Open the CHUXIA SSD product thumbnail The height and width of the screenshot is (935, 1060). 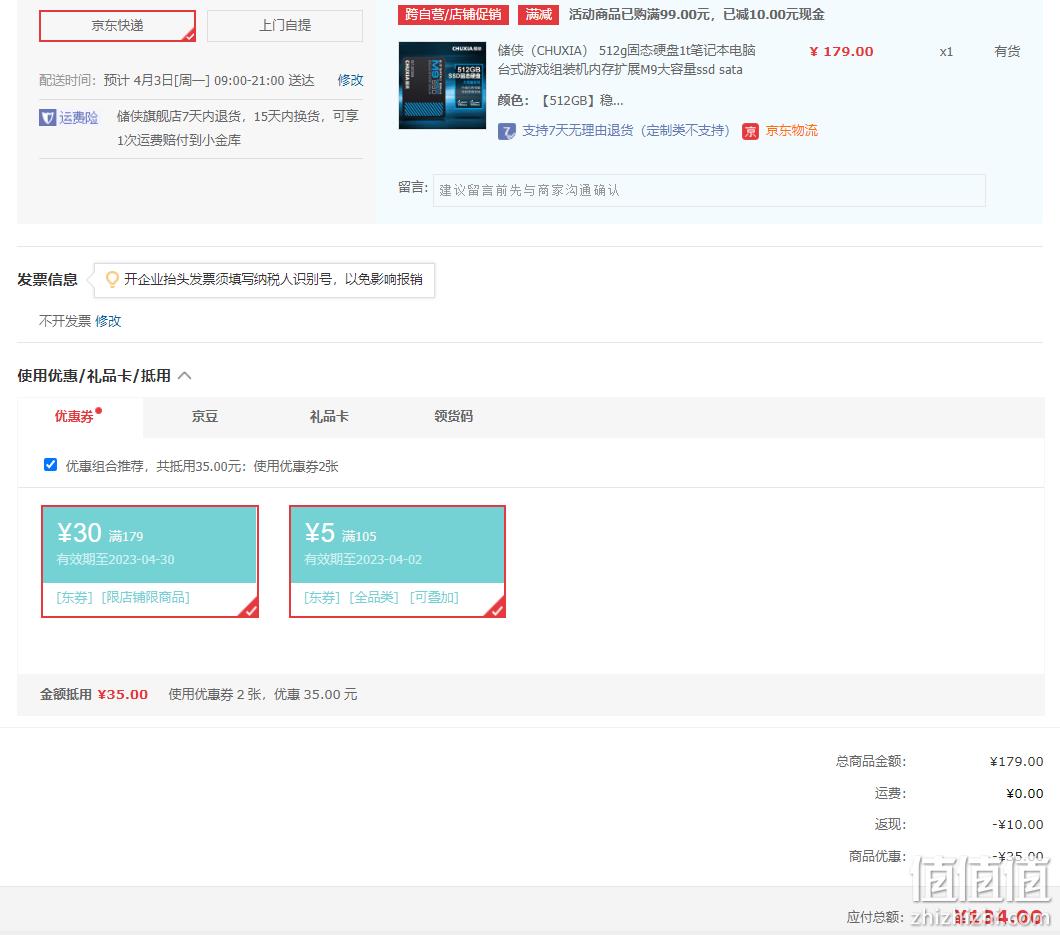[x=442, y=85]
